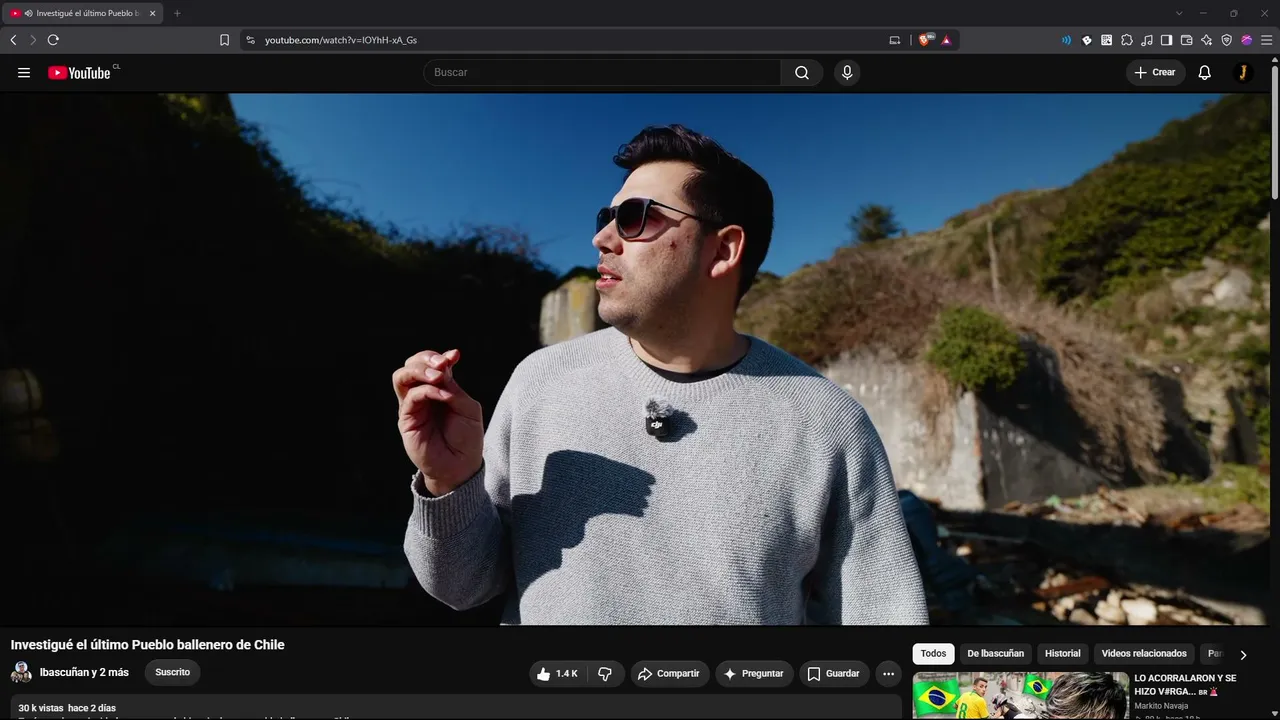Image resolution: width=1280 pixels, height=720 pixels.
Task: Open the Ibascuñan channel avatar
Action: tap(21, 672)
